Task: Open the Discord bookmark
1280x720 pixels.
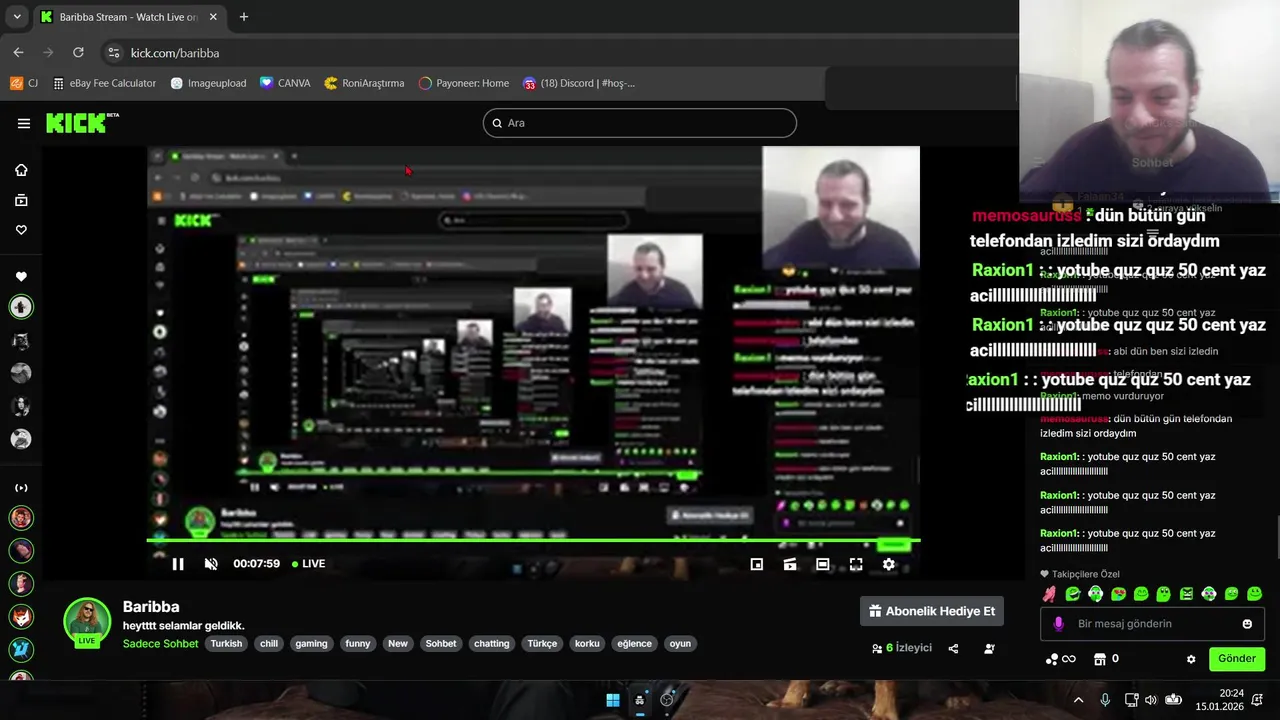Action: (579, 83)
